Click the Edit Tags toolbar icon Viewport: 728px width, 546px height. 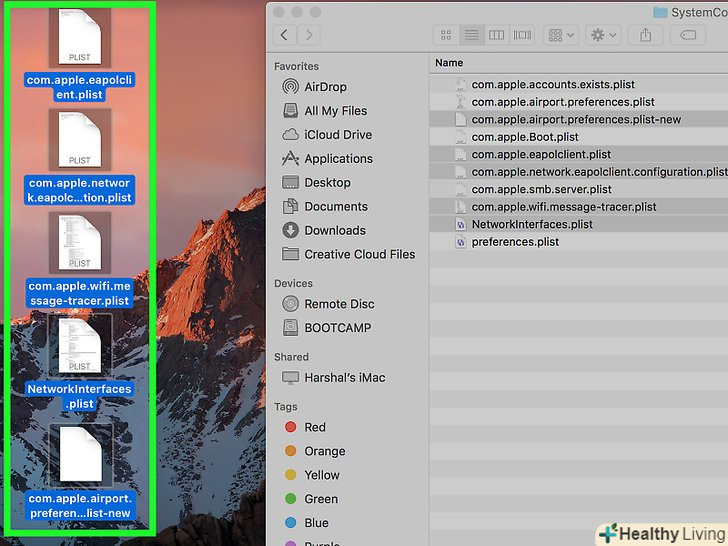click(x=688, y=35)
